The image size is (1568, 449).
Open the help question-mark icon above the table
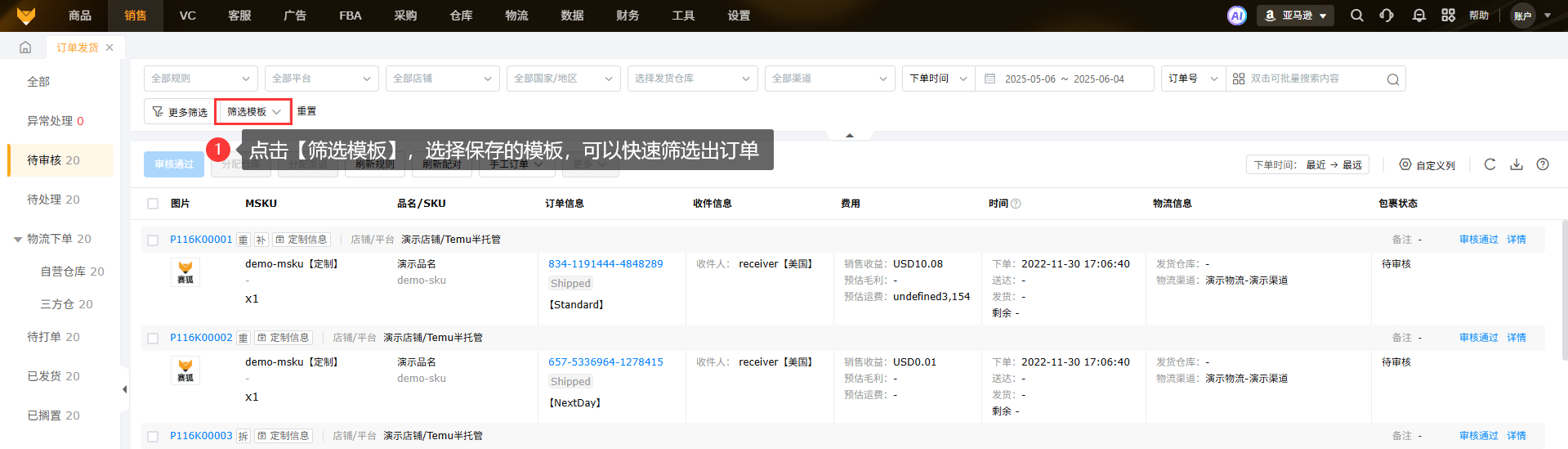point(1543,164)
